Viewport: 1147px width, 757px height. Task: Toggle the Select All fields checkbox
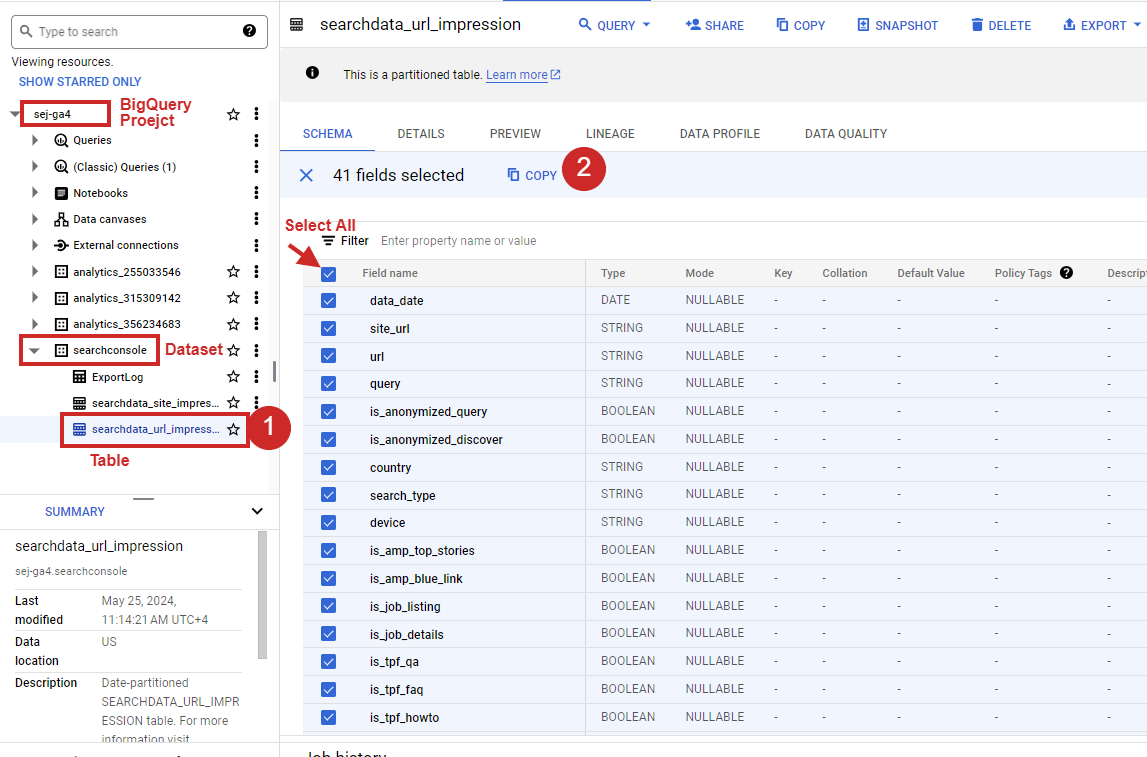[329, 272]
